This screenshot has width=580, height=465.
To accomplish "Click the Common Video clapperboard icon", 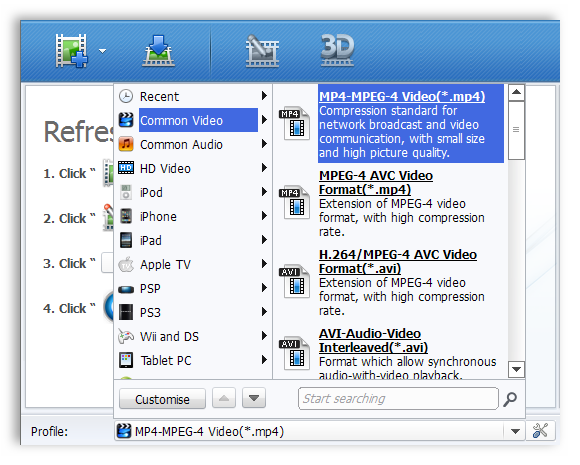I will [x=126, y=120].
